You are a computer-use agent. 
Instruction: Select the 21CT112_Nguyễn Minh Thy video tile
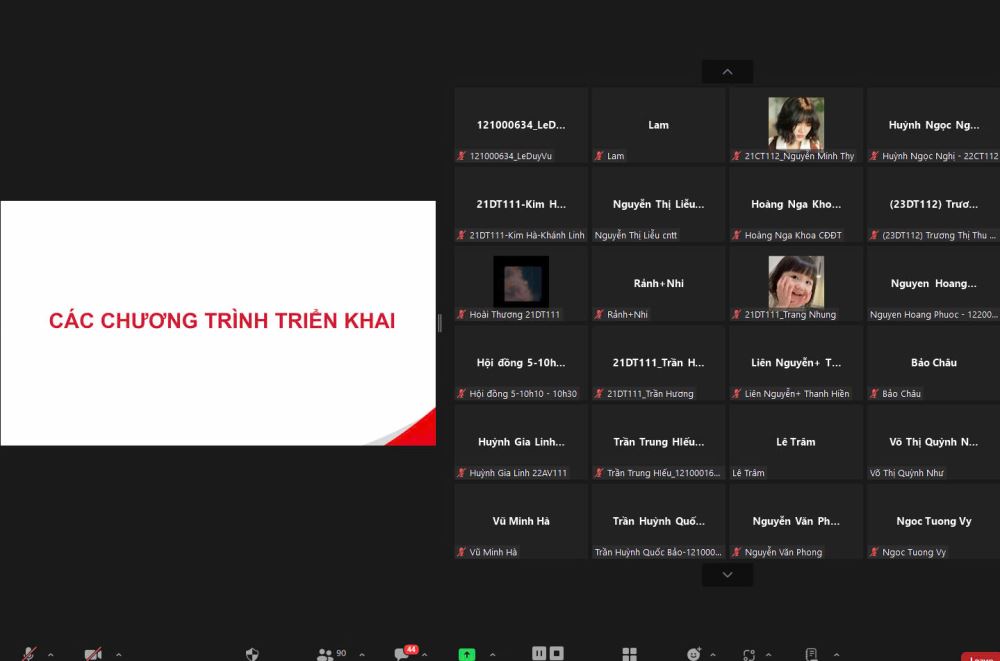796,125
